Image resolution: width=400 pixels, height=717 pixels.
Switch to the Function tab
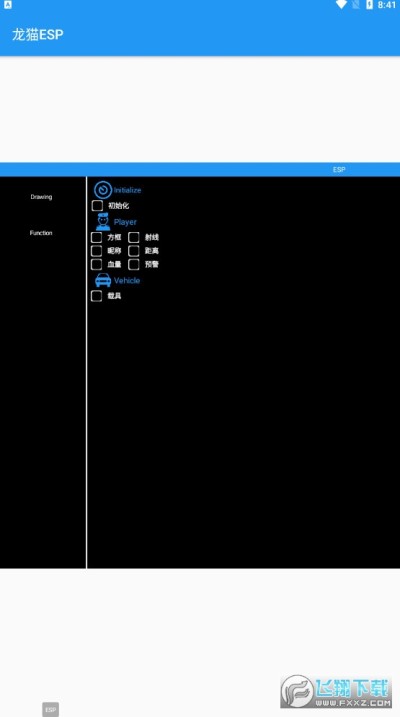(41, 233)
